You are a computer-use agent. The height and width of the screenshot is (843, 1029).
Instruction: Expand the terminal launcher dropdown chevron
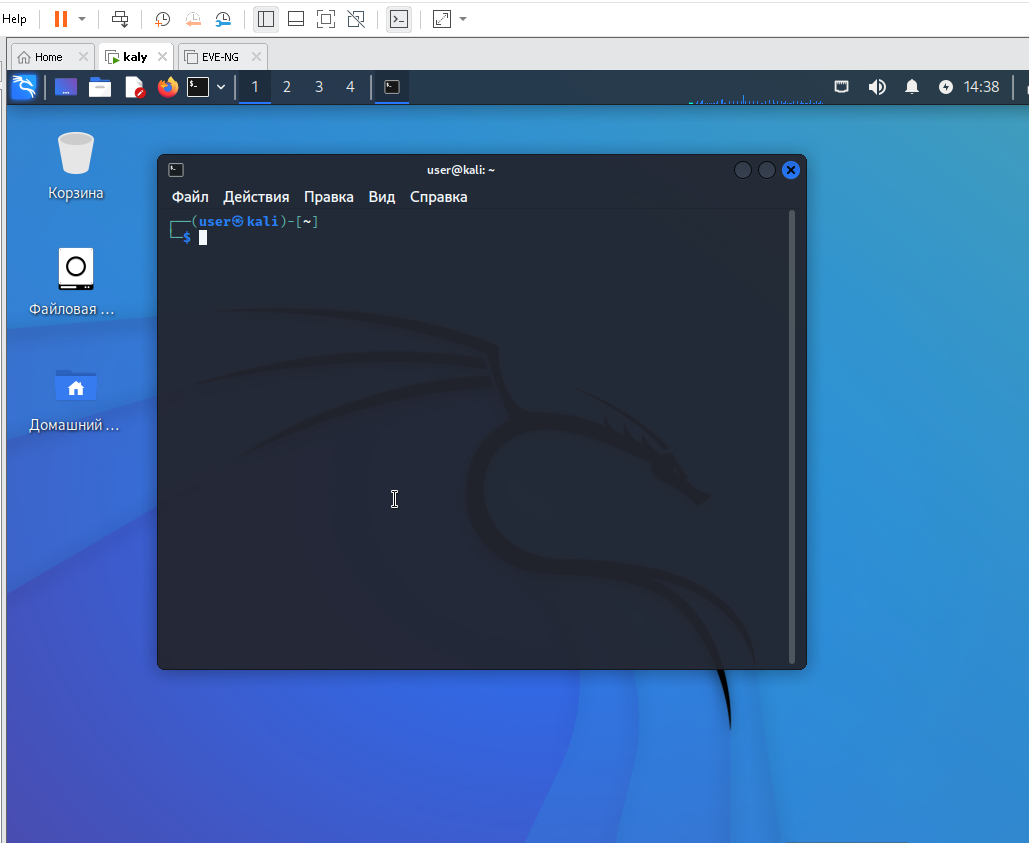click(221, 87)
